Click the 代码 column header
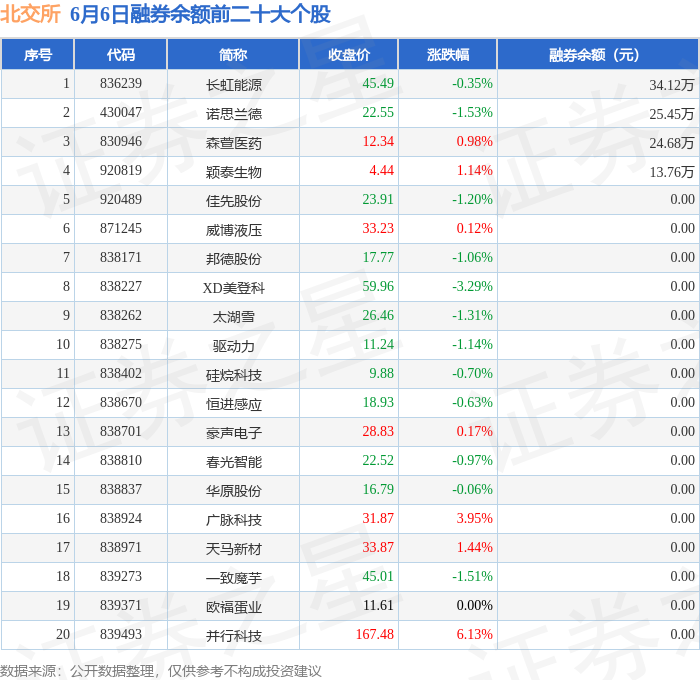The image size is (700, 680). 121,54
